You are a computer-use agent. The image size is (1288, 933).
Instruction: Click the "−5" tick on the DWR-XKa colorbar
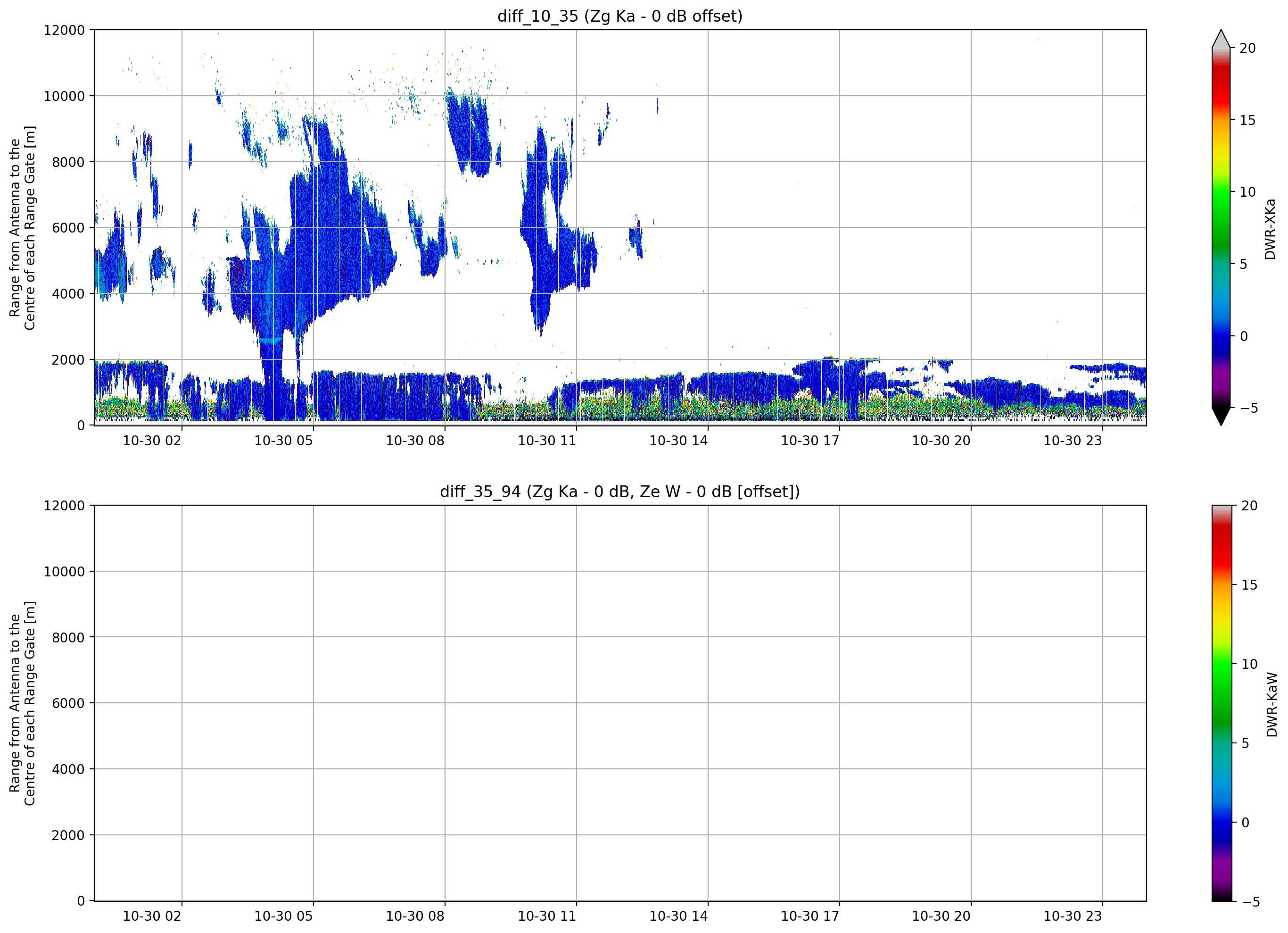pos(1249,408)
